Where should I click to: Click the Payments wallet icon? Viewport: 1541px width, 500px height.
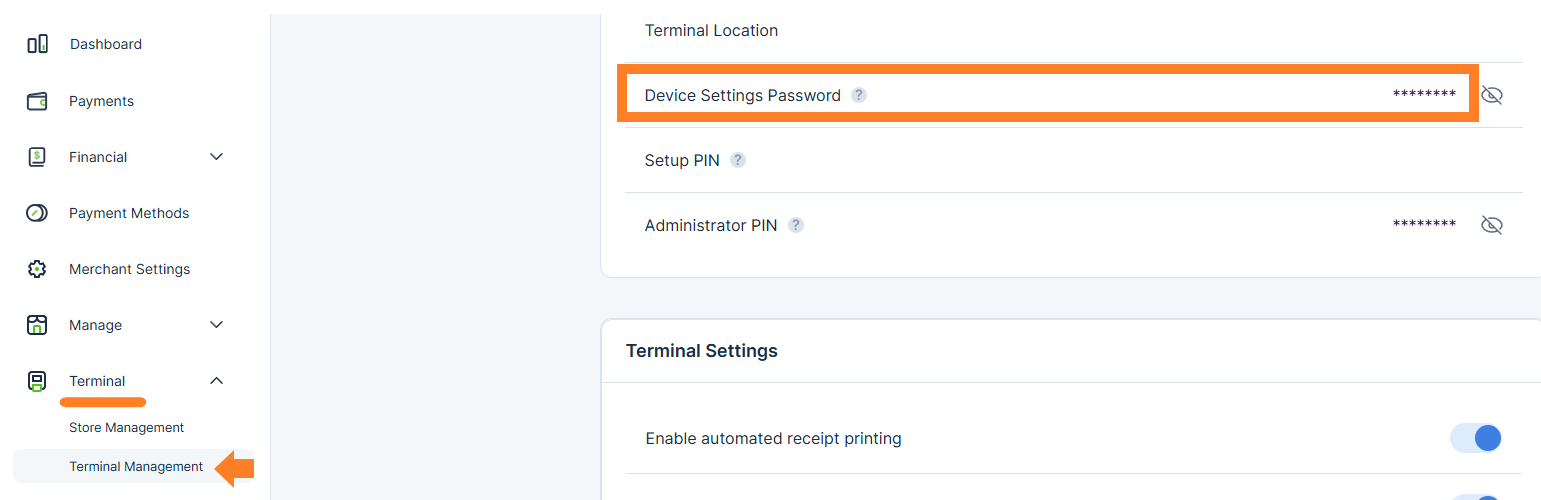coord(37,101)
